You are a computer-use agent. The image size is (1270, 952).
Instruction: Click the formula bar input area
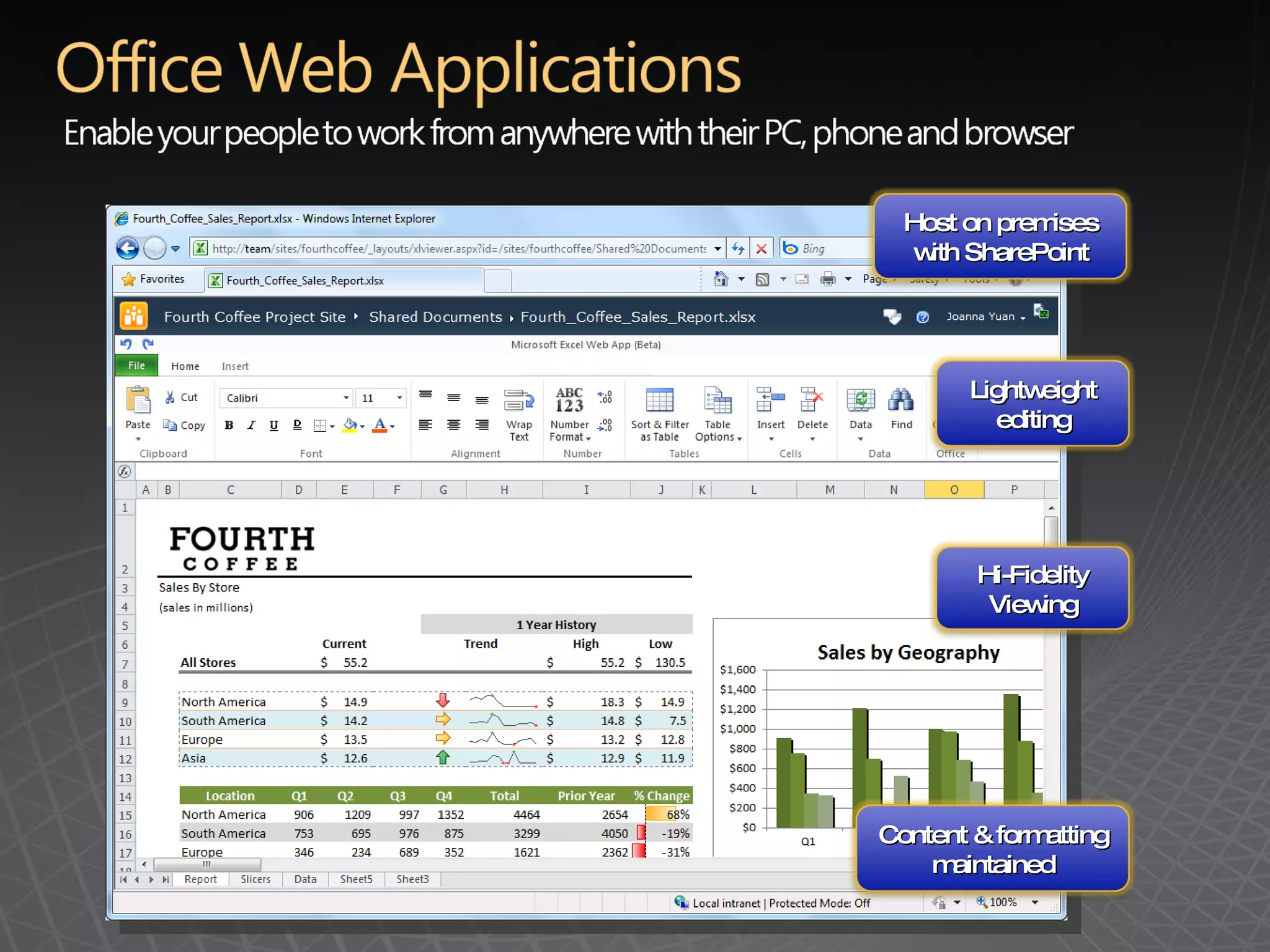pyautogui.click(x=595, y=471)
